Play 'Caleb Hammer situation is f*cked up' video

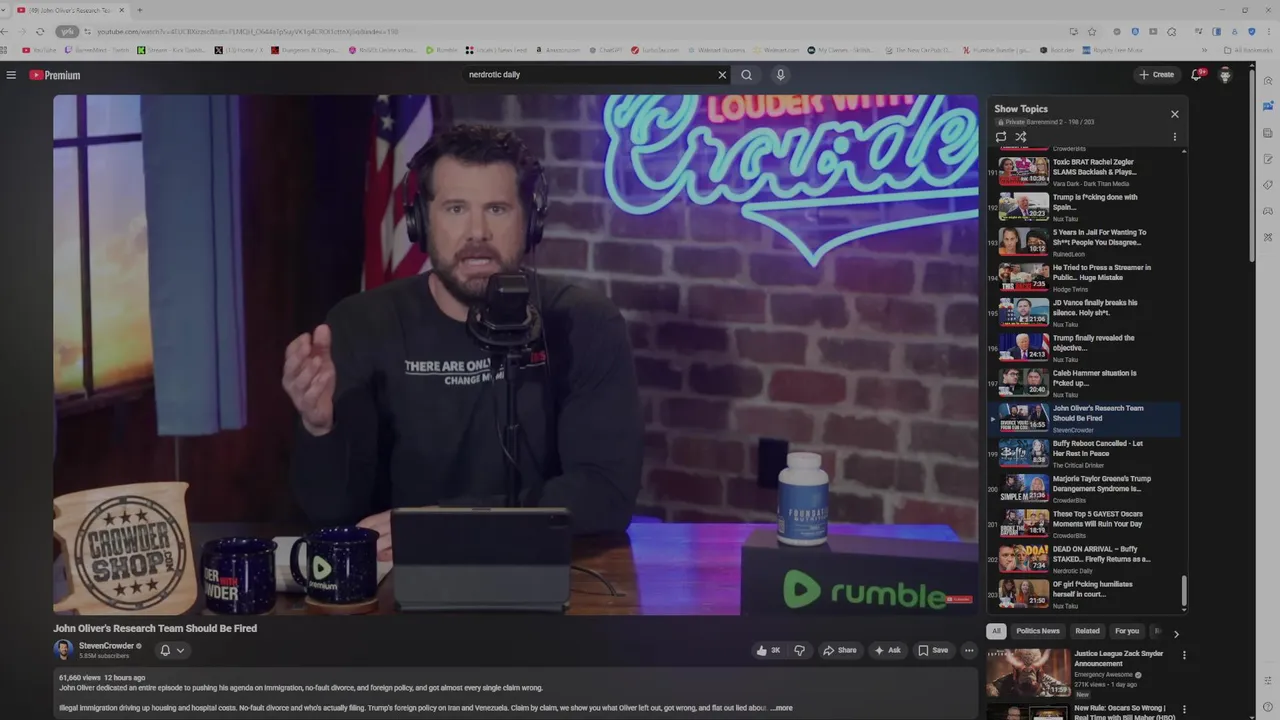point(1084,382)
